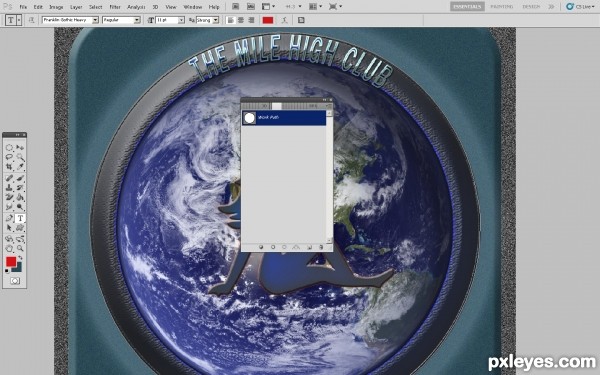The width and height of the screenshot is (600, 375).
Task: Select the 3D Camera Rotate tool
Action: pyautogui.click(x=20, y=239)
